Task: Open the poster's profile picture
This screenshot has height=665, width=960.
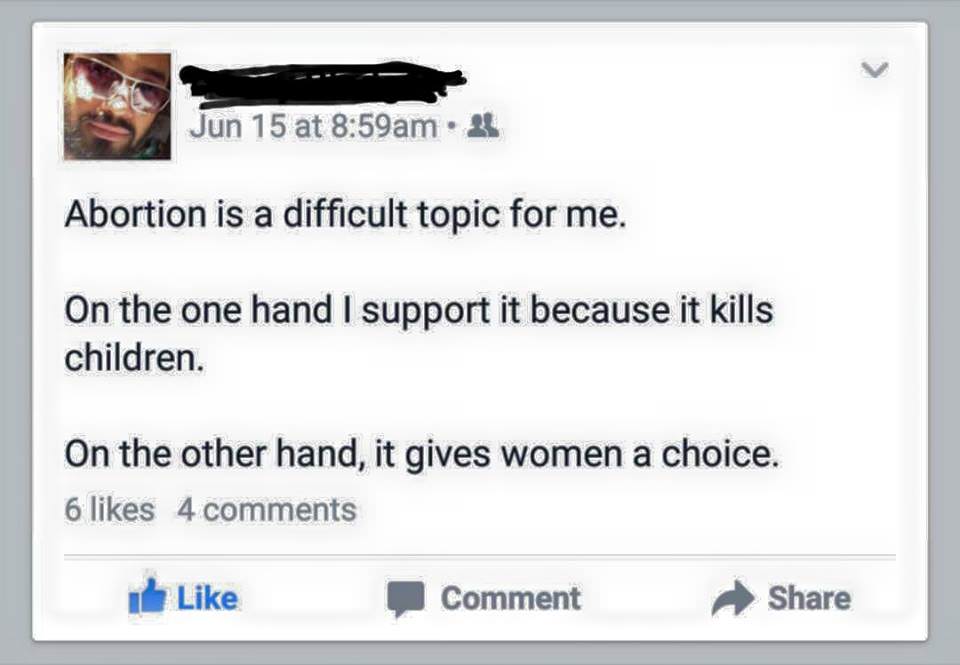Action: point(117,106)
